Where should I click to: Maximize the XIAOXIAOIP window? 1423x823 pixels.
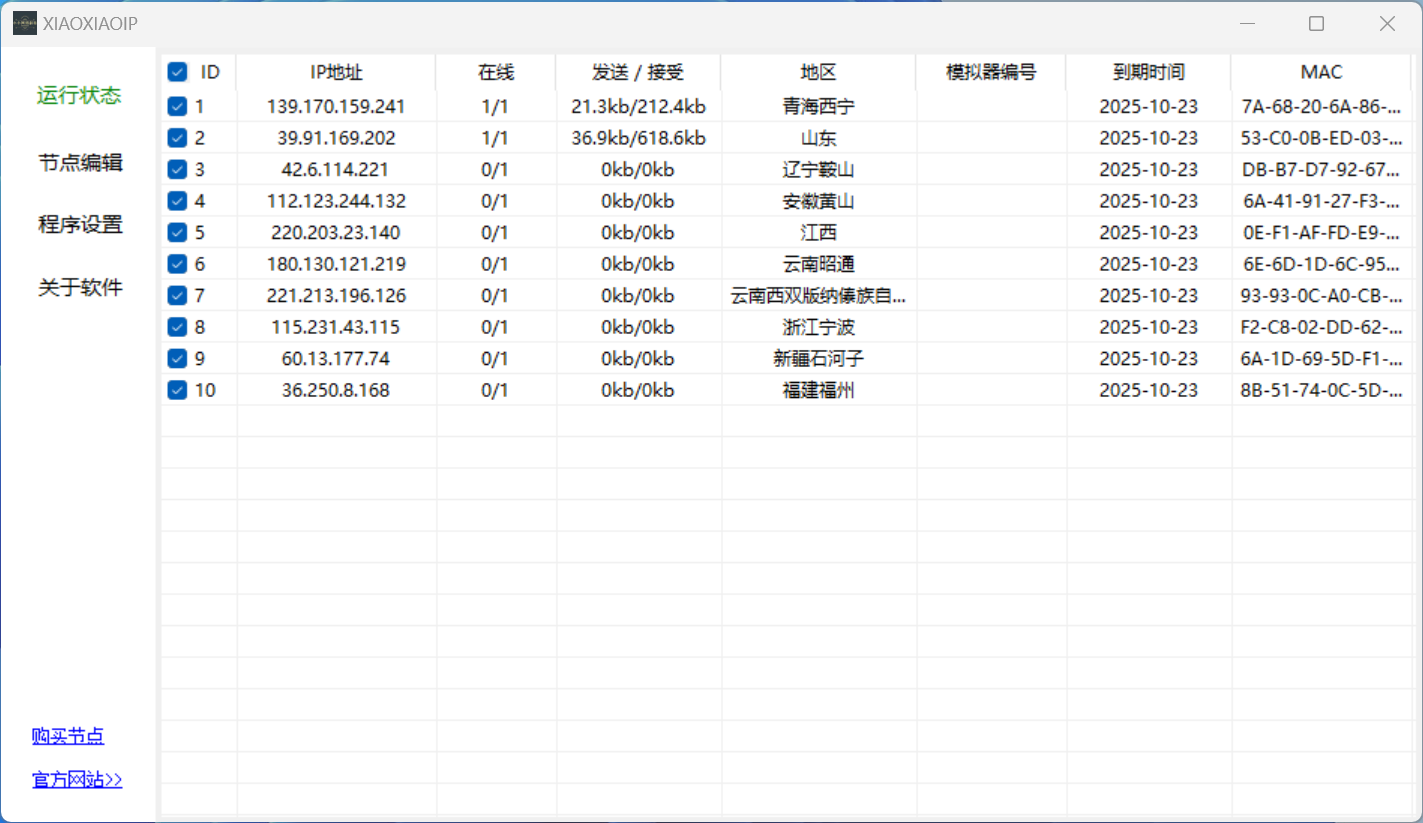click(1316, 24)
